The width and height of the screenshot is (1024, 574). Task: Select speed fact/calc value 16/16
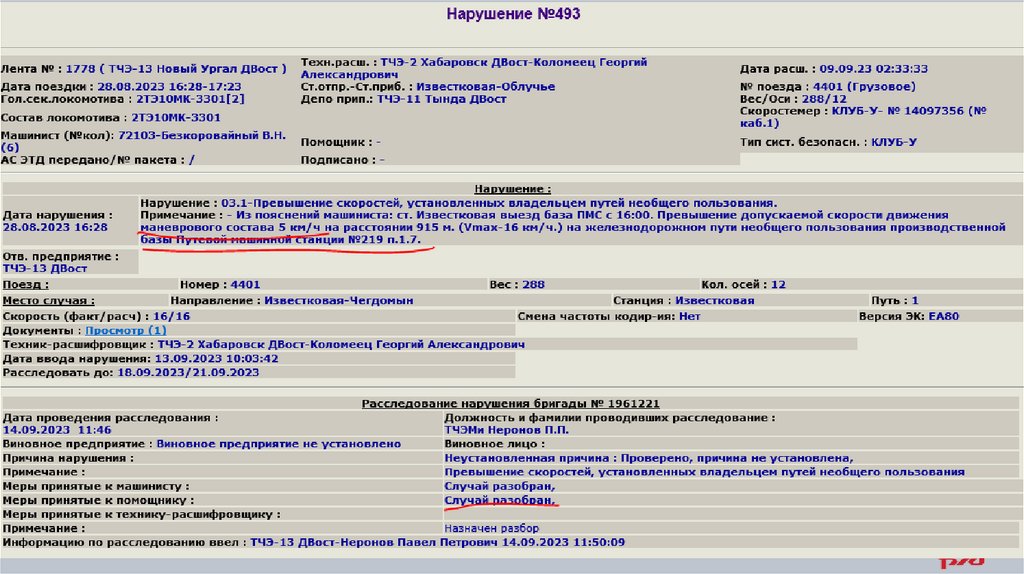171,316
